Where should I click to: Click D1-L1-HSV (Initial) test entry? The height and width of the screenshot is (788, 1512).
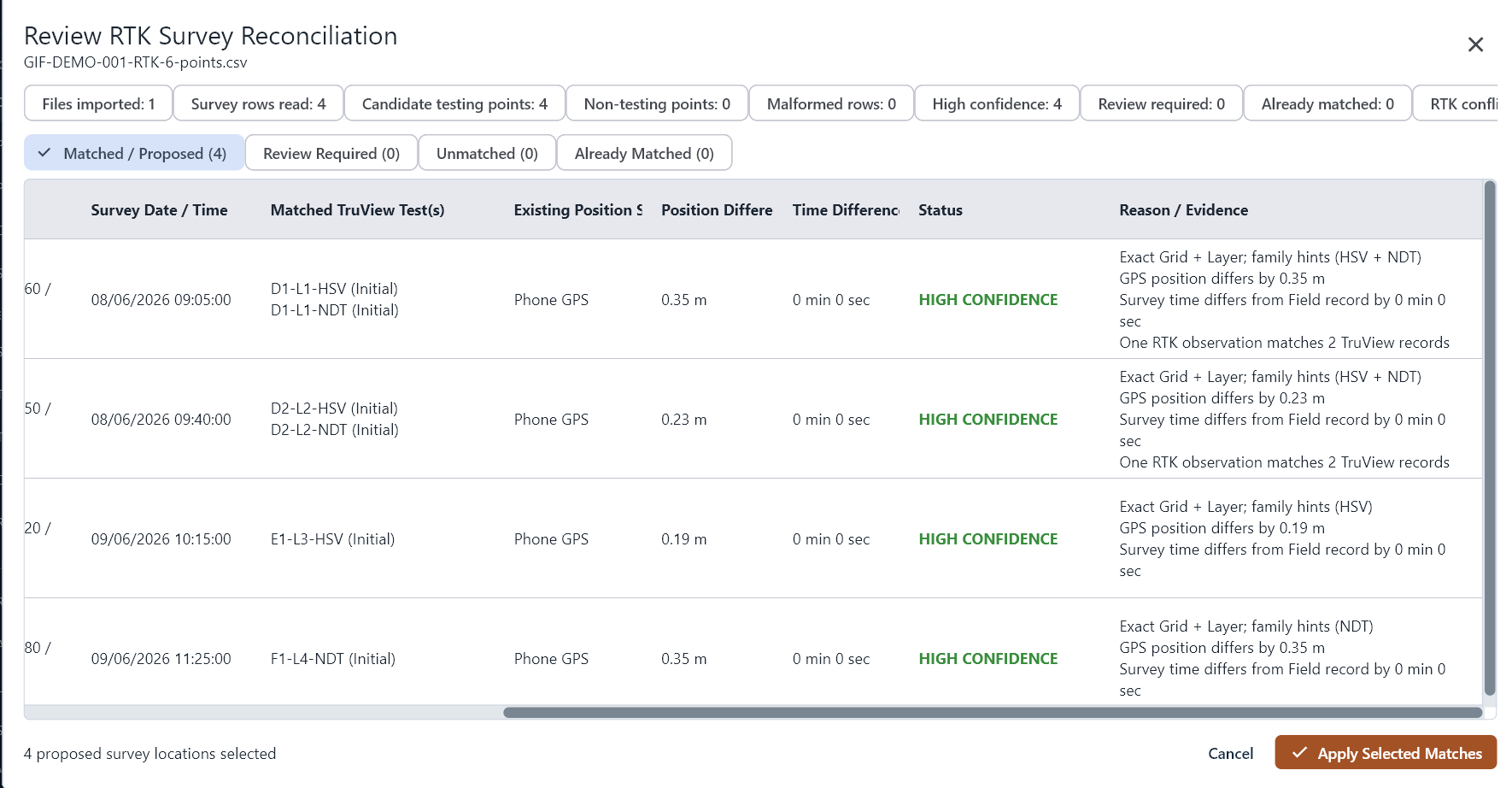[334, 288]
